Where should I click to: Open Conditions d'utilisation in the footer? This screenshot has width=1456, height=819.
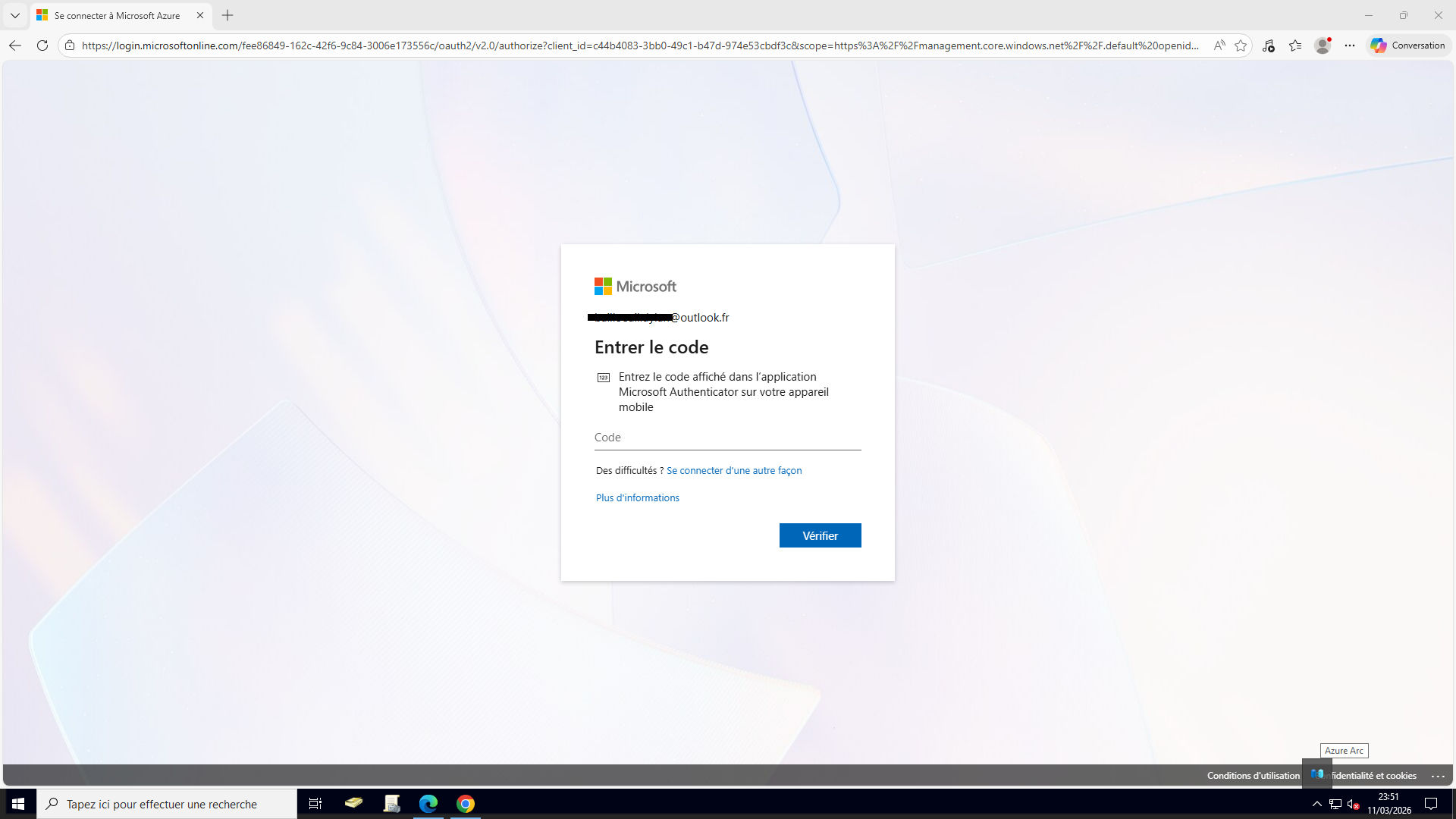[x=1253, y=775]
